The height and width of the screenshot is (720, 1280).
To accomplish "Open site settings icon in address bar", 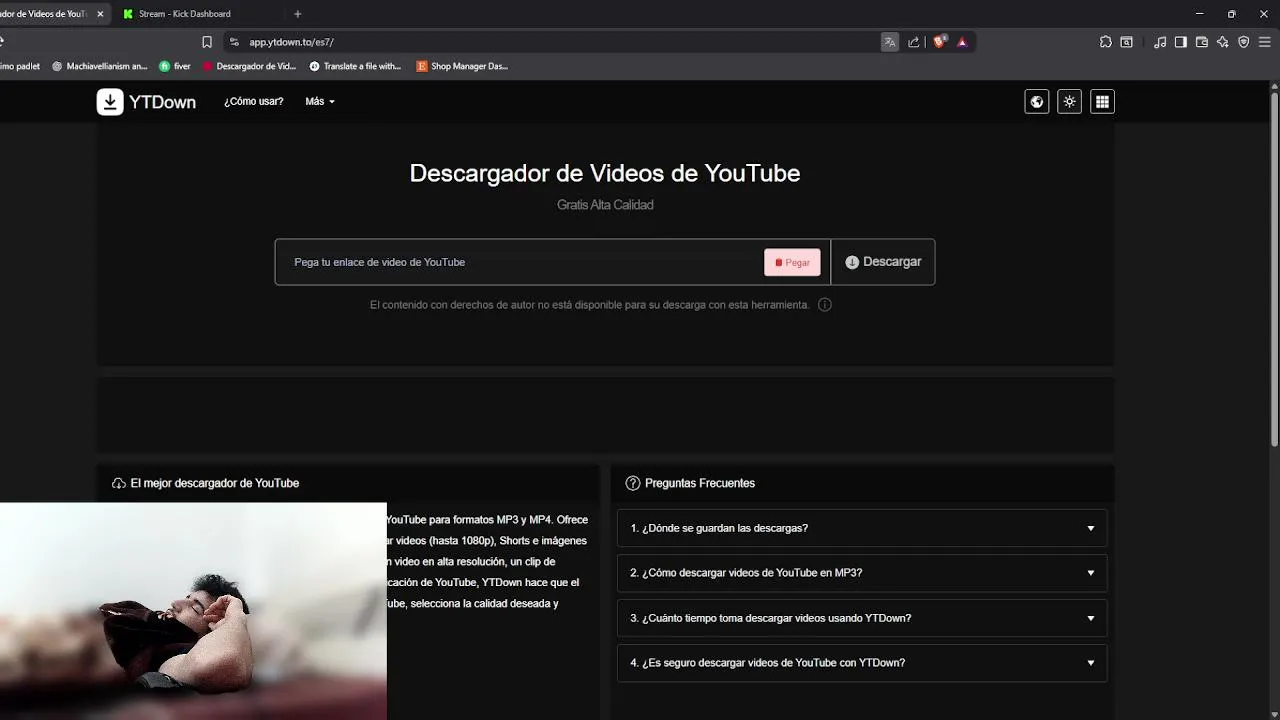I will point(234,42).
